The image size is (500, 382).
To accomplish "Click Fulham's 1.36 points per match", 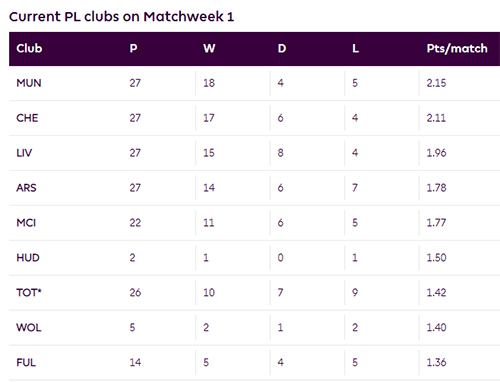I will (x=436, y=362).
